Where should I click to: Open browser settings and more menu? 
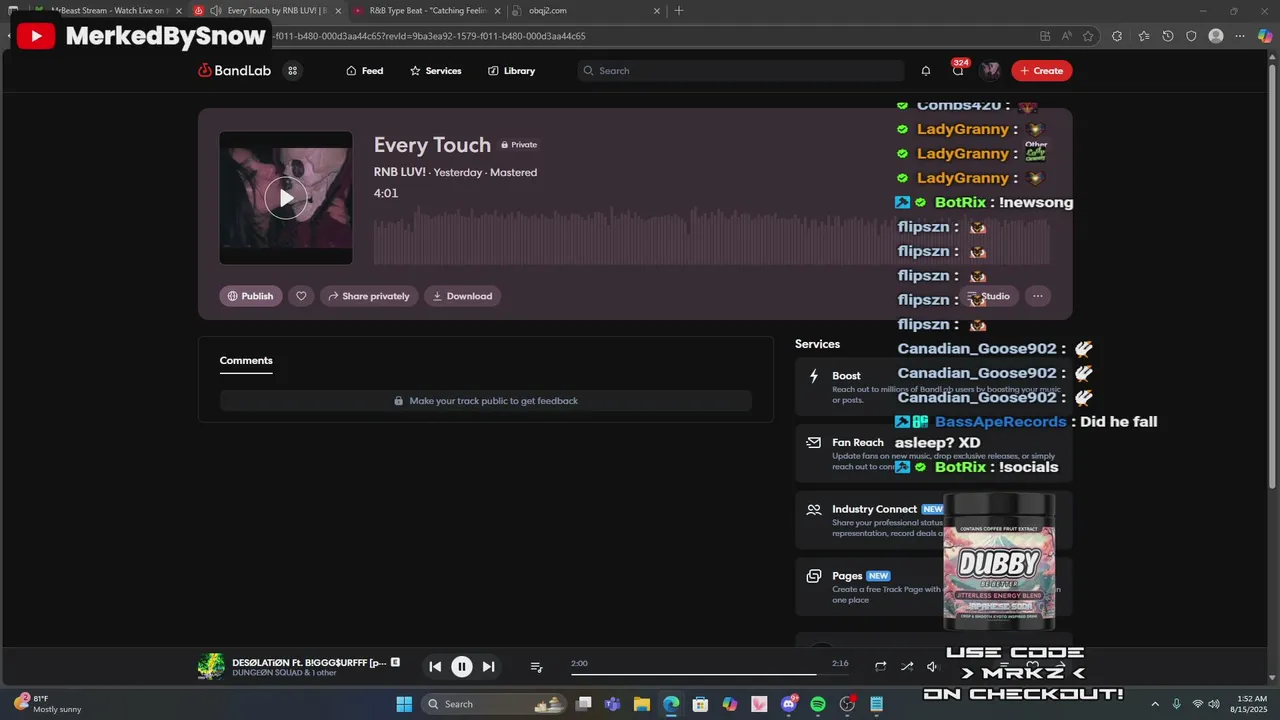coord(1241,36)
